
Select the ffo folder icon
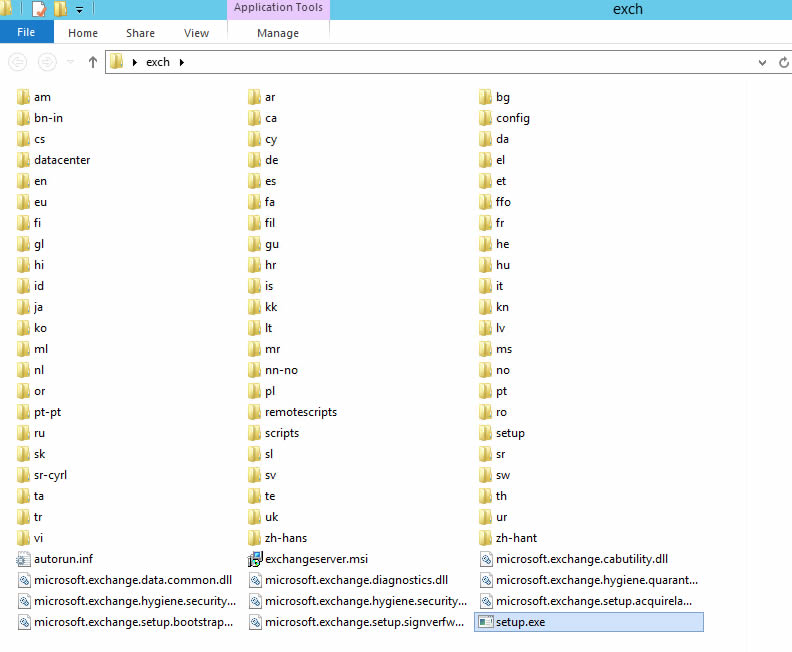click(x=485, y=202)
